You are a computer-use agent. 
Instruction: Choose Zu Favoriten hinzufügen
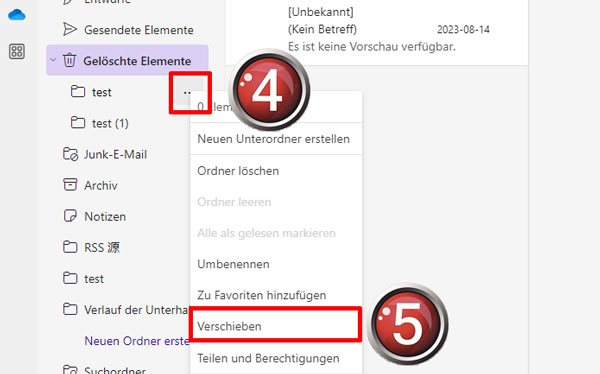tap(276, 295)
